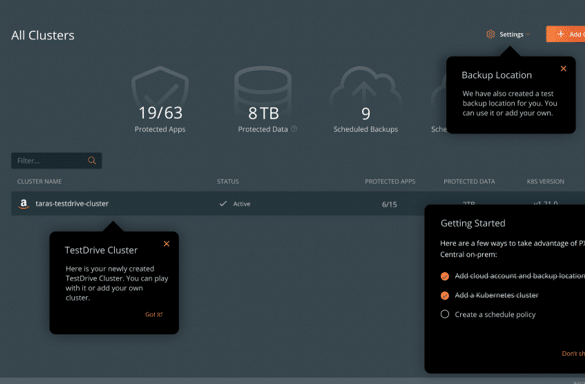
Task: Click the 6/15 protected apps value
Action: (x=389, y=205)
